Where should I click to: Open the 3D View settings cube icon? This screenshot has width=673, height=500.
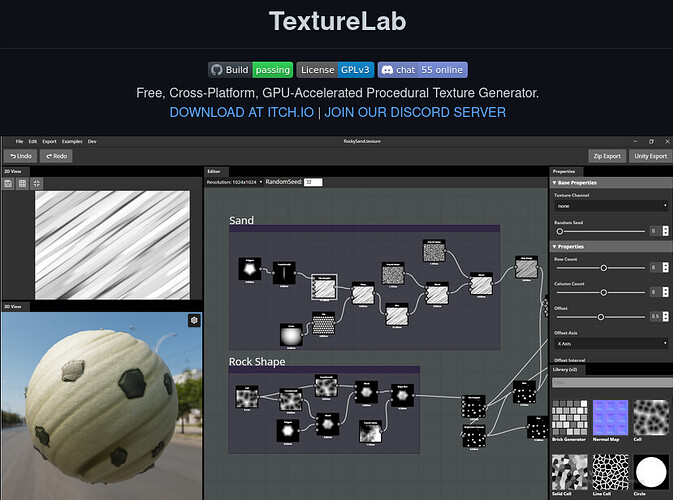194,320
